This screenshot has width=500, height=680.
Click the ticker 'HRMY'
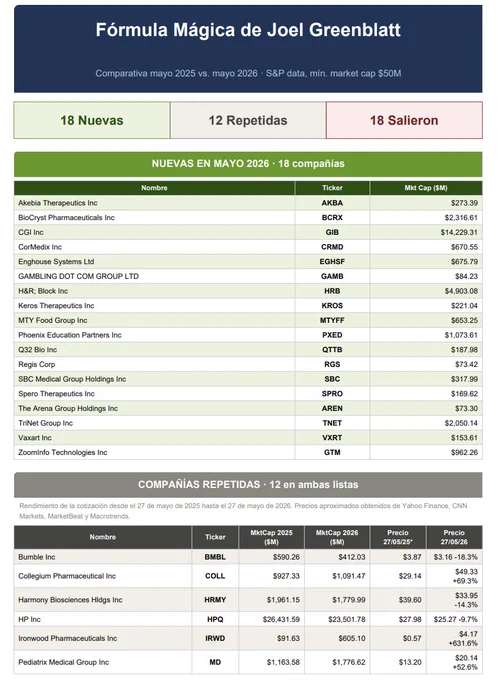[215, 600]
